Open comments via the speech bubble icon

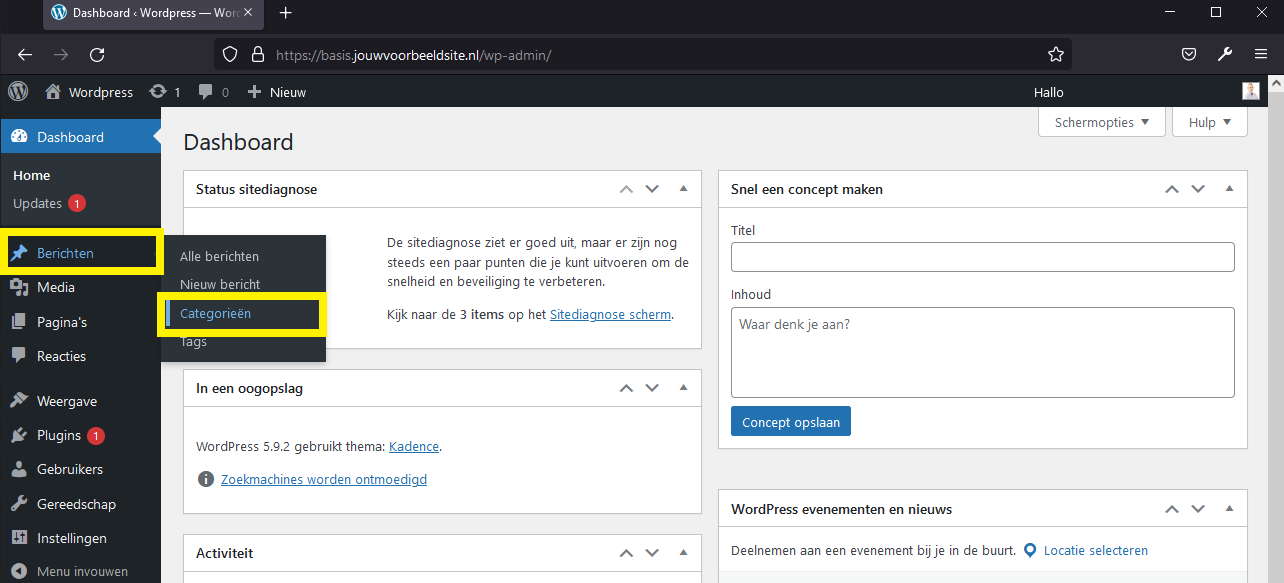[x=204, y=91]
